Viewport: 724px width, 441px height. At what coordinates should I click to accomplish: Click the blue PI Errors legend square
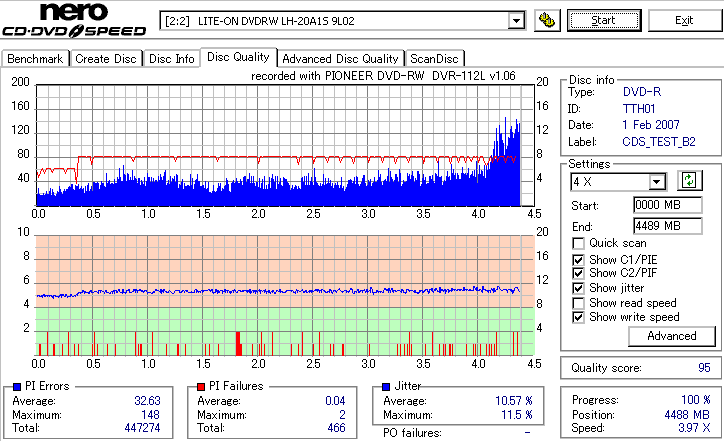pos(17,387)
